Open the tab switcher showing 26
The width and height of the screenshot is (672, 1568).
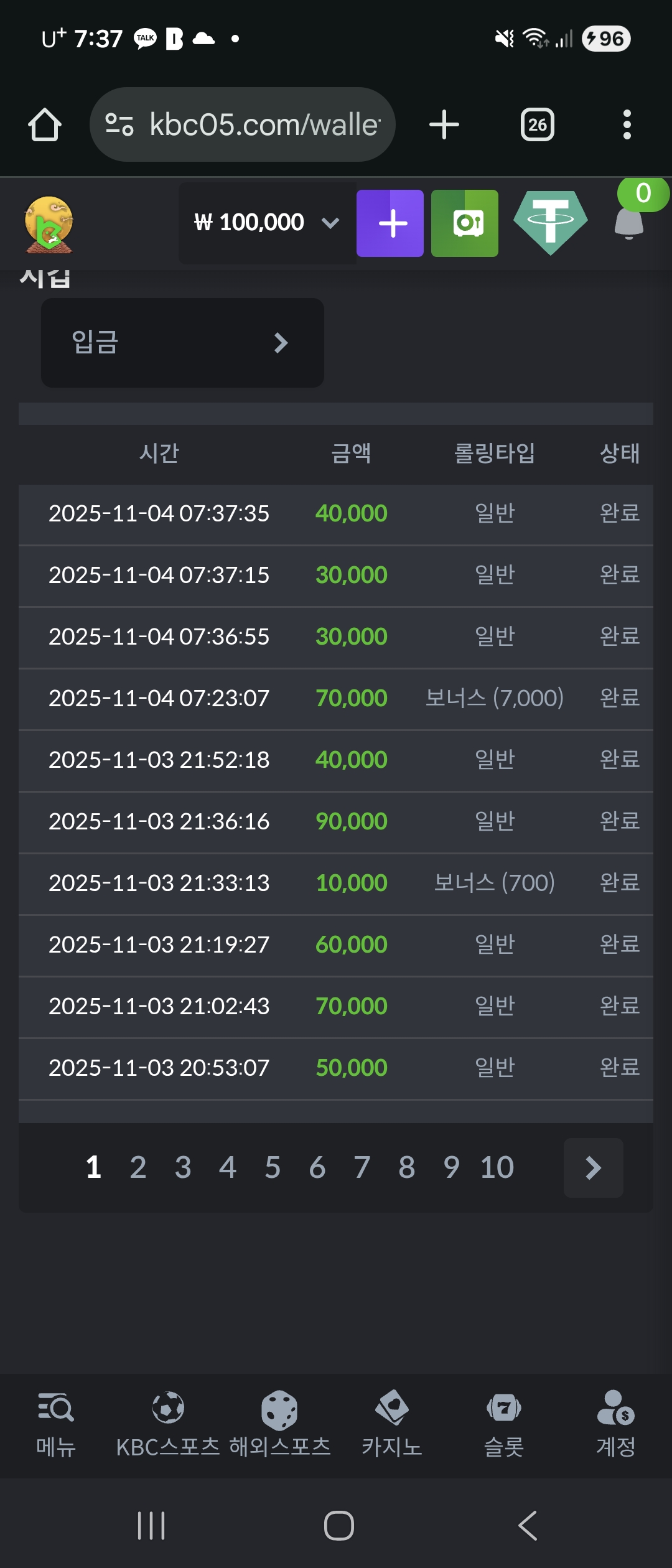537,124
